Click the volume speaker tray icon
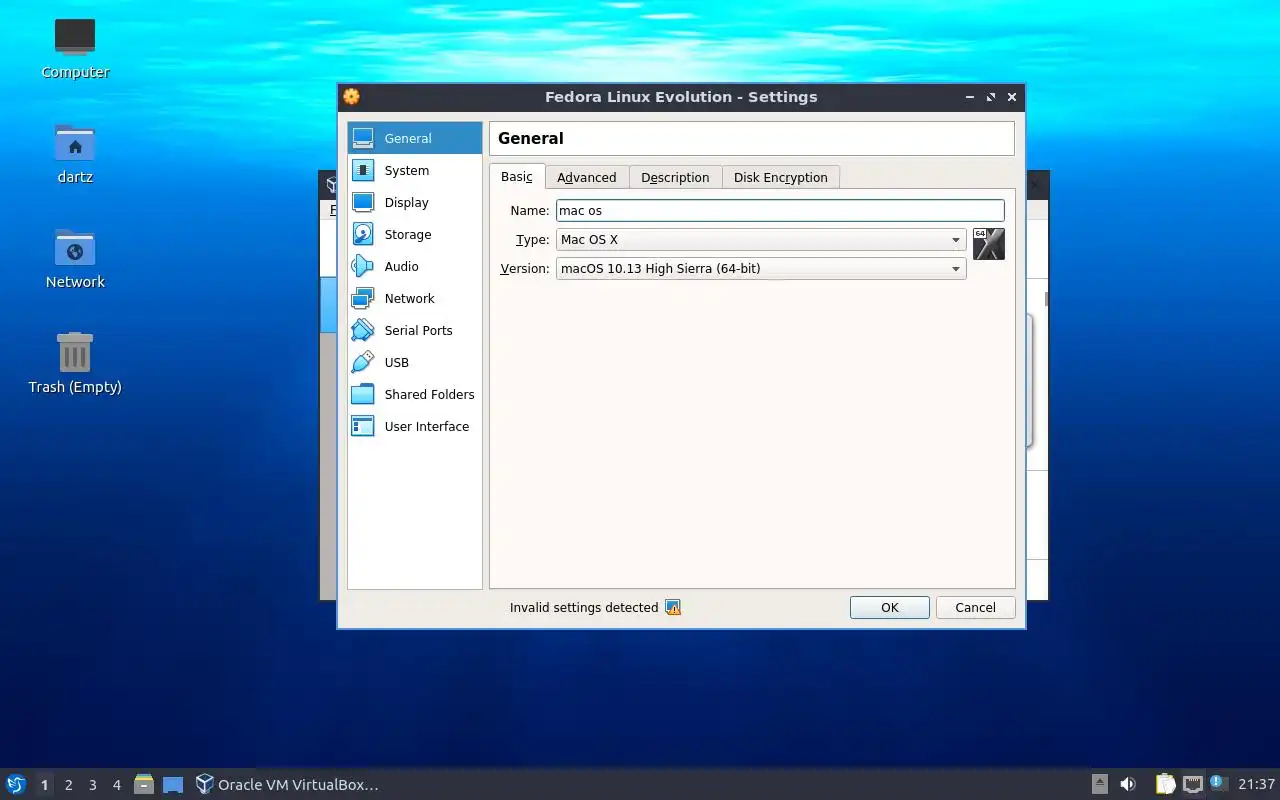 [1128, 784]
